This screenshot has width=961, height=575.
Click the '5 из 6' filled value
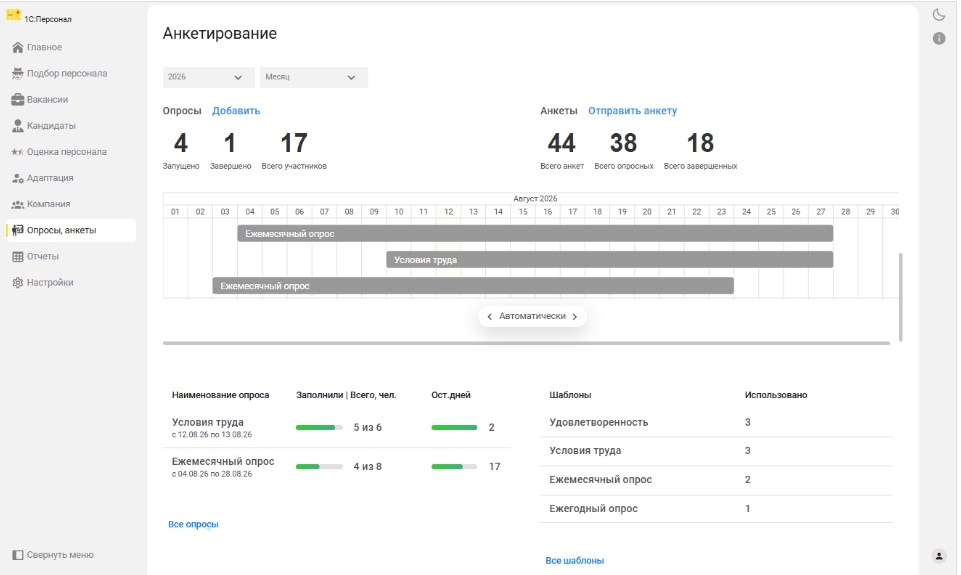367,428
